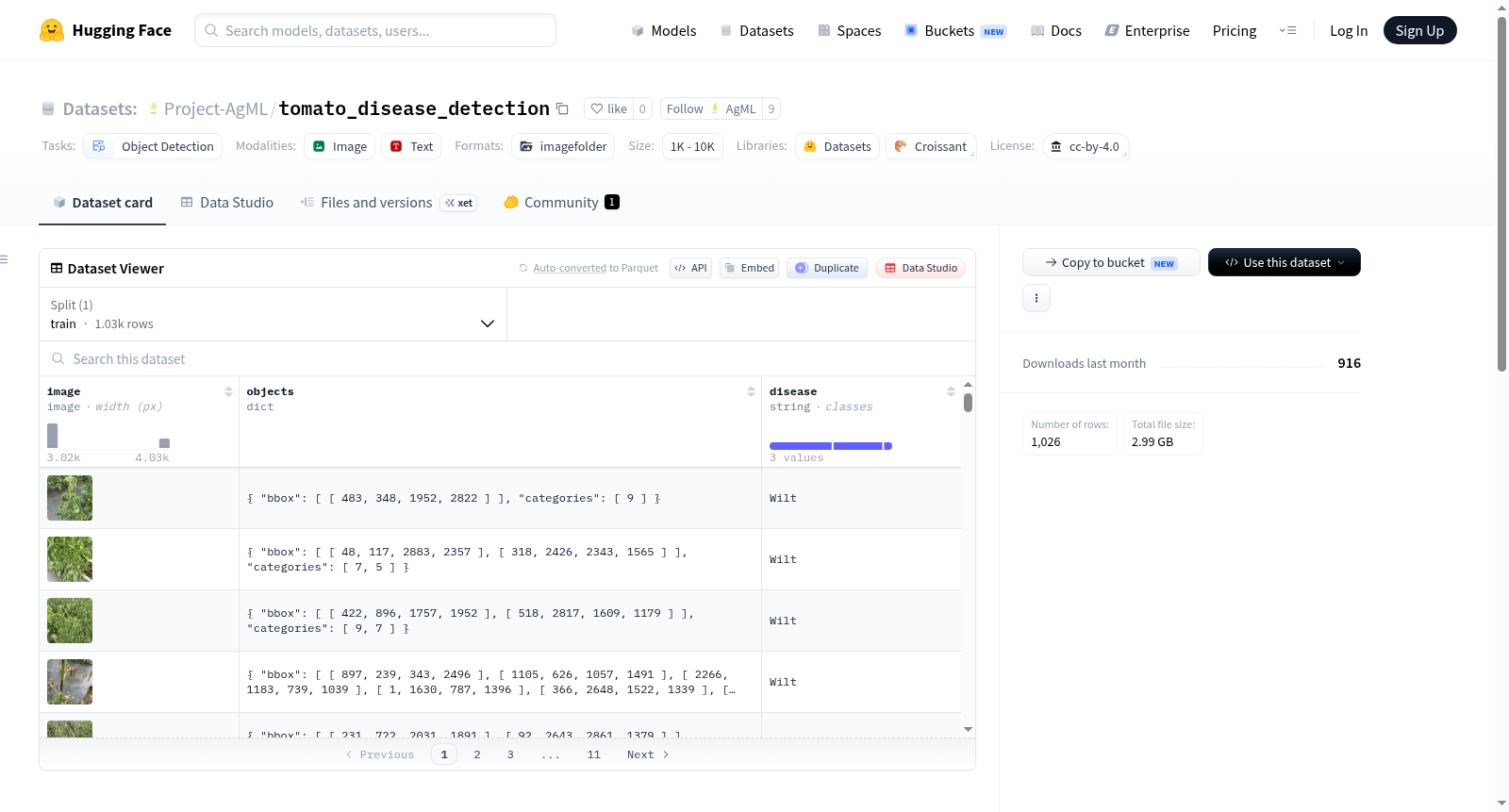Open the Pricing page
Image resolution: width=1509 pixels, height=812 pixels.
(x=1235, y=31)
